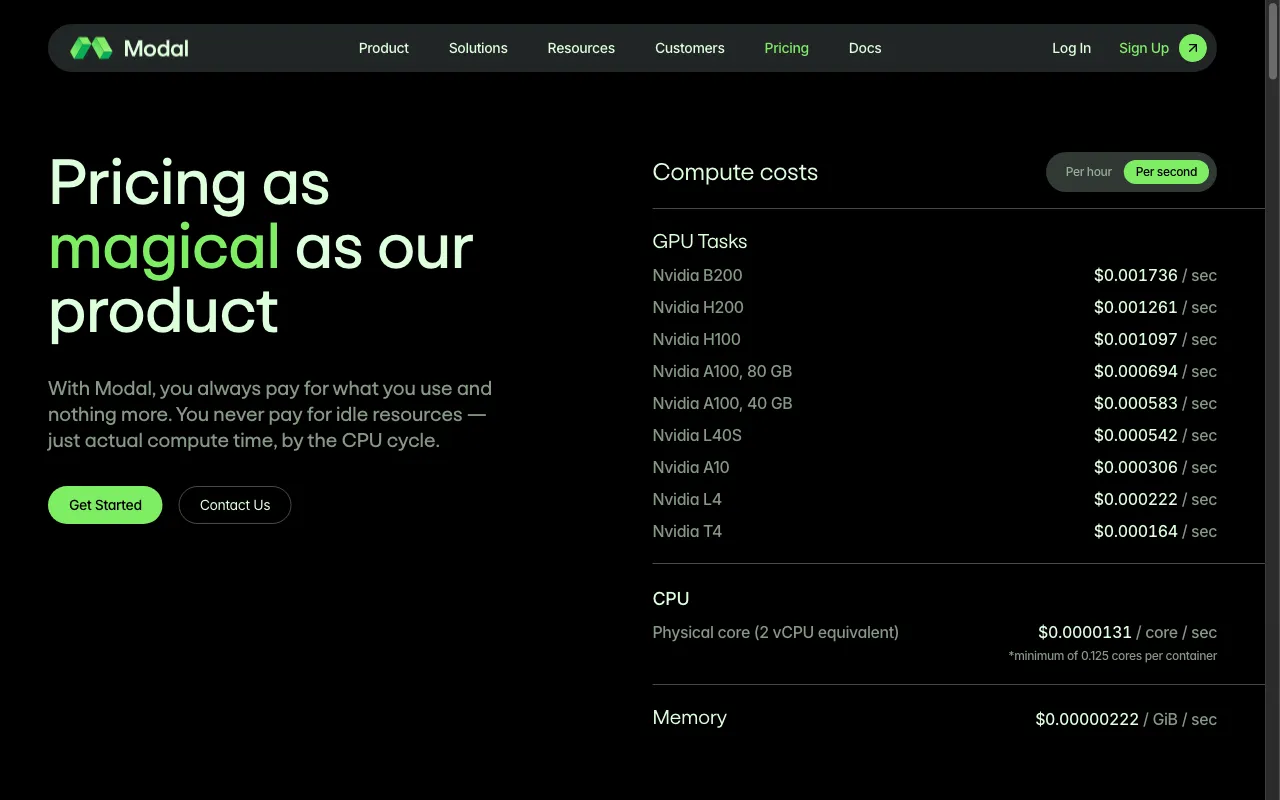Click the Contact Us button
1280x800 pixels.
235,505
